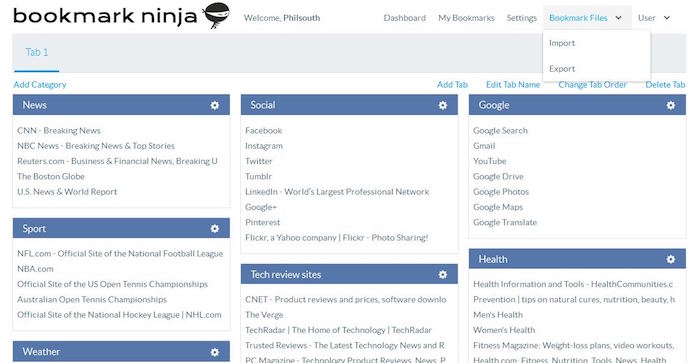
Task: Open Google Photos bookmark
Action: pyautogui.click(x=501, y=192)
